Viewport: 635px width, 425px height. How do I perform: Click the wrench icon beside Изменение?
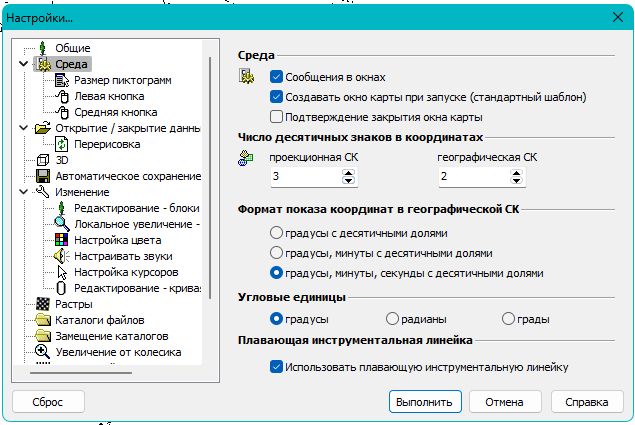(43, 192)
